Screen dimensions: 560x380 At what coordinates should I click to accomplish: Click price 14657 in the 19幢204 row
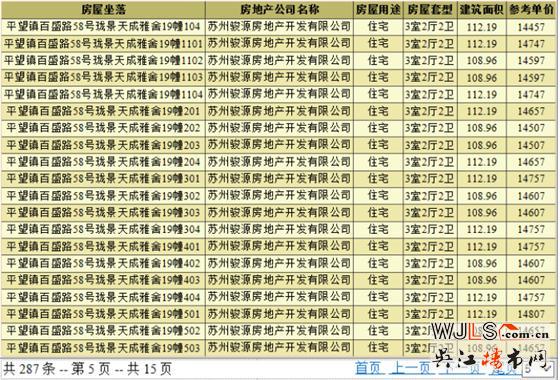coord(531,162)
